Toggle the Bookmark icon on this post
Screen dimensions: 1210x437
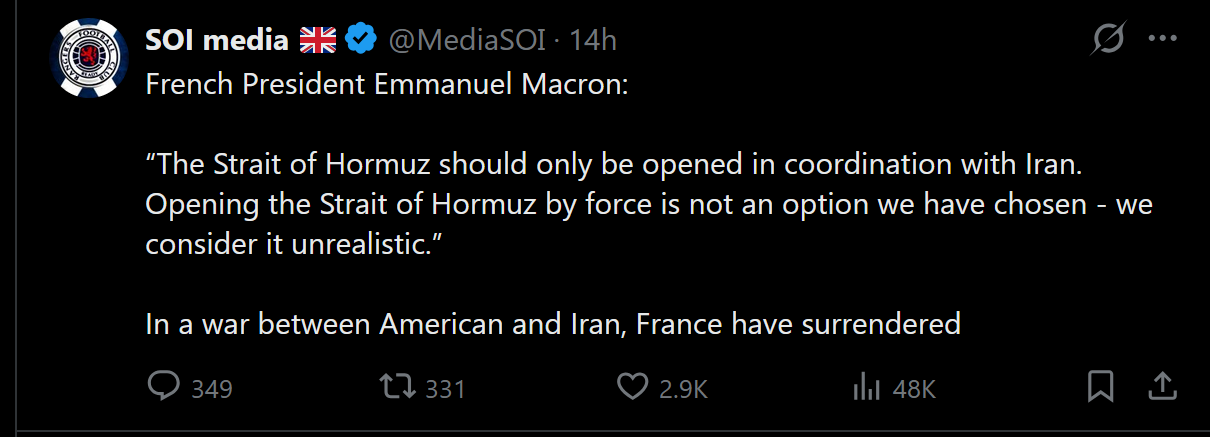1101,387
